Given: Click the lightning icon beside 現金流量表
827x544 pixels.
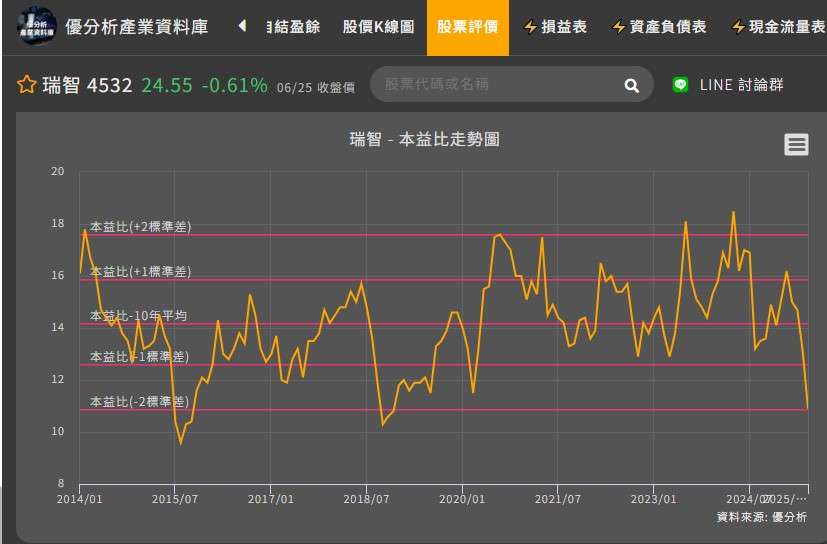Looking at the screenshot, I should pos(738,27).
